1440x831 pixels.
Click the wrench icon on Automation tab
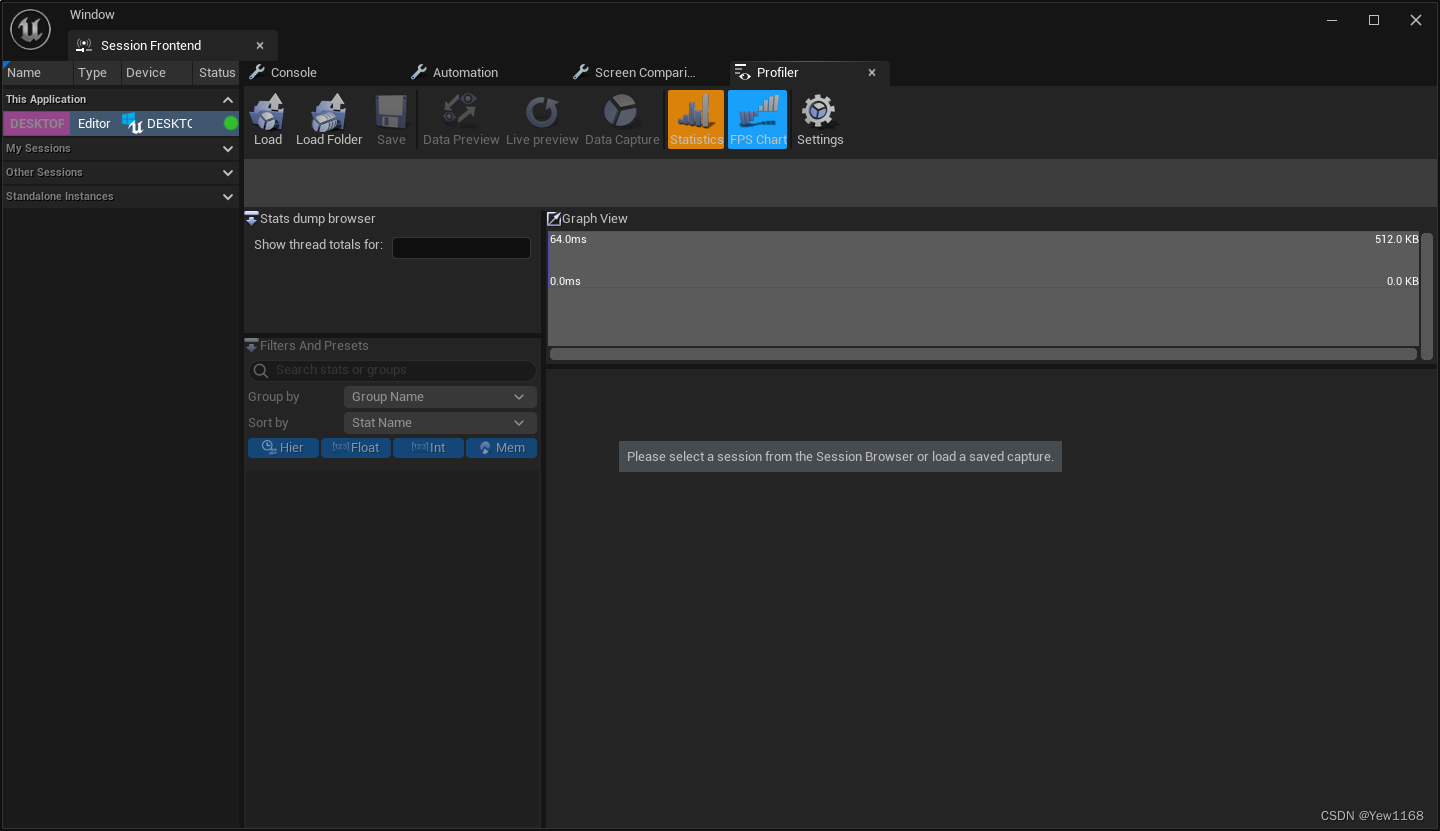(419, 72)
